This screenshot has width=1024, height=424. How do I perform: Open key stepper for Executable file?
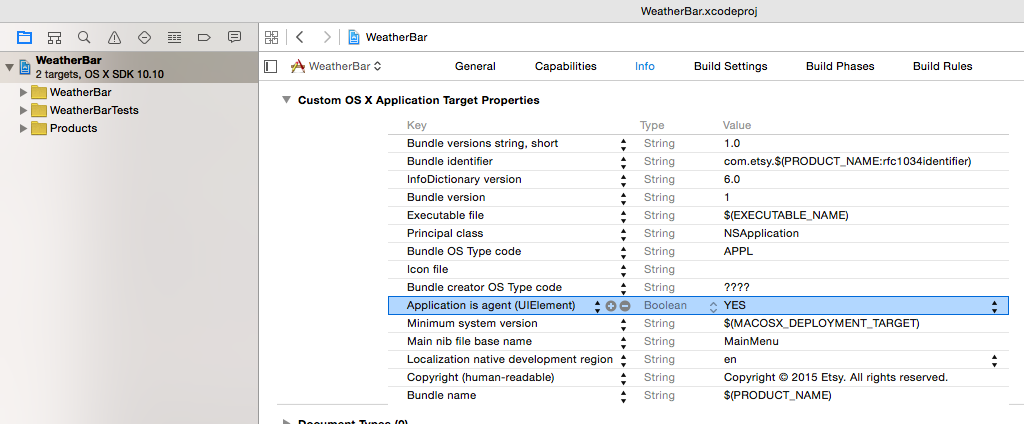pos(624,216)
